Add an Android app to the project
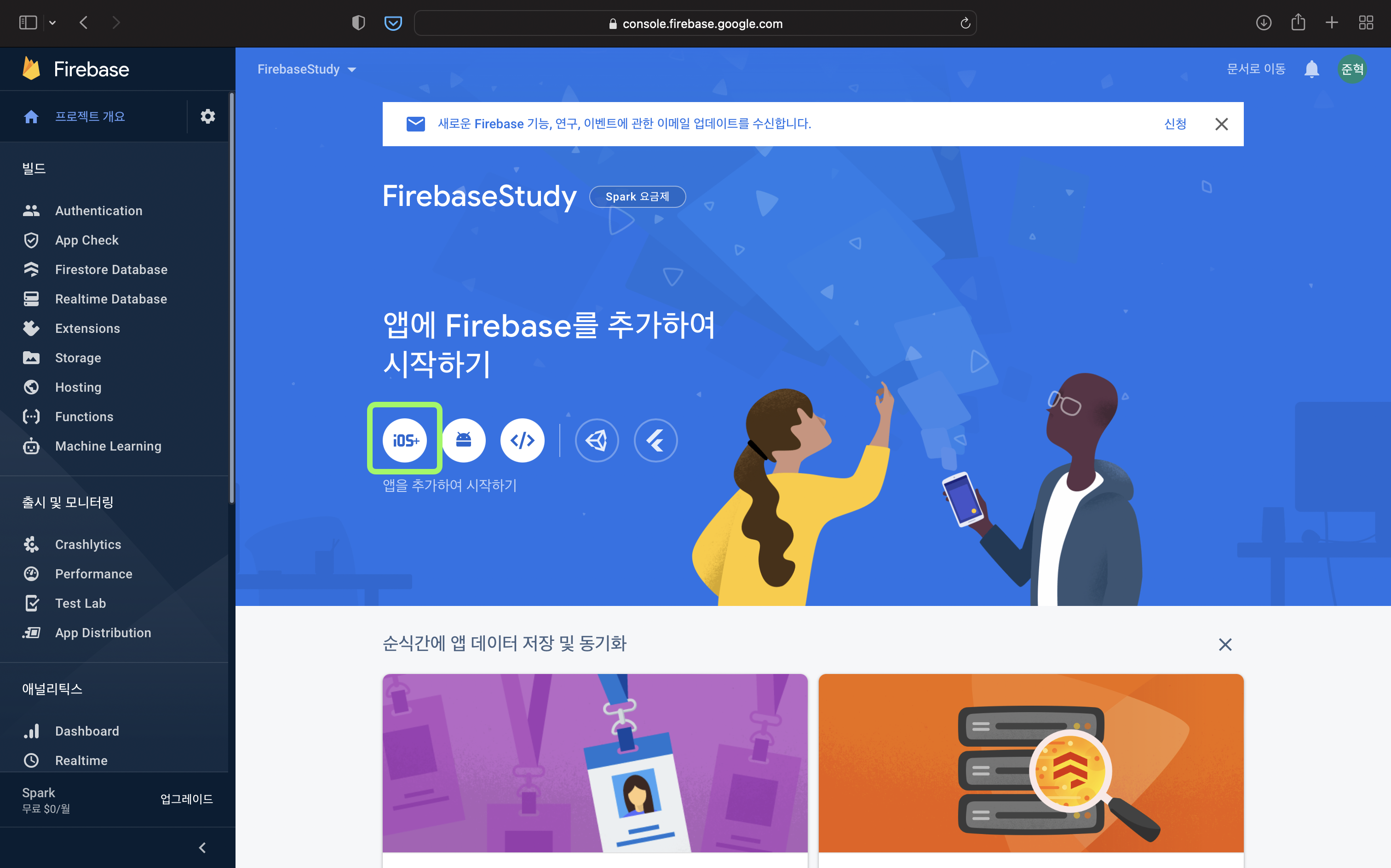The width and height of the screenshot is (1391, 868). coord(464,440)
